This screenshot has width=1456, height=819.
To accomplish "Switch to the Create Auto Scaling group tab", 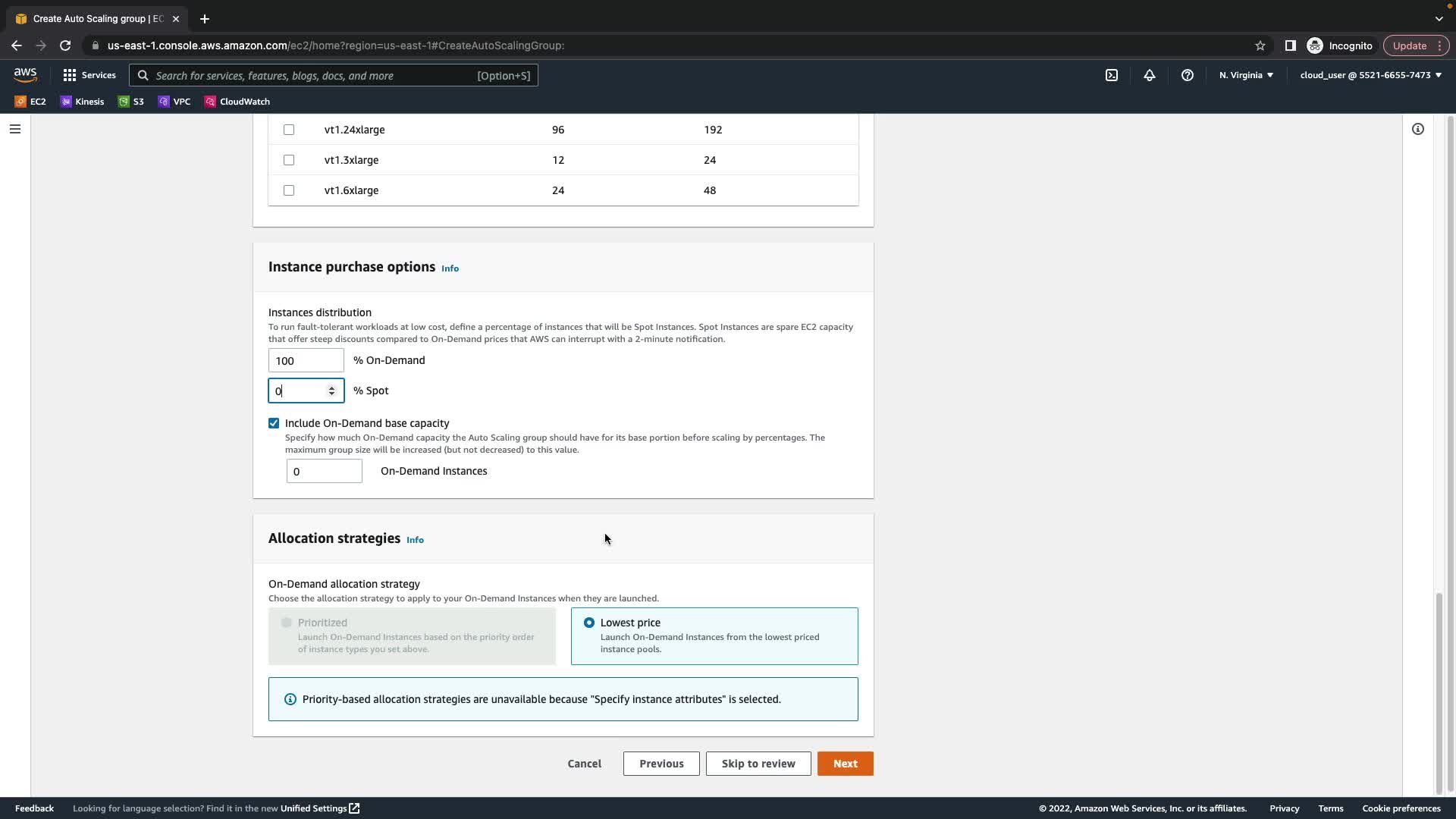I will click(97, 18).
